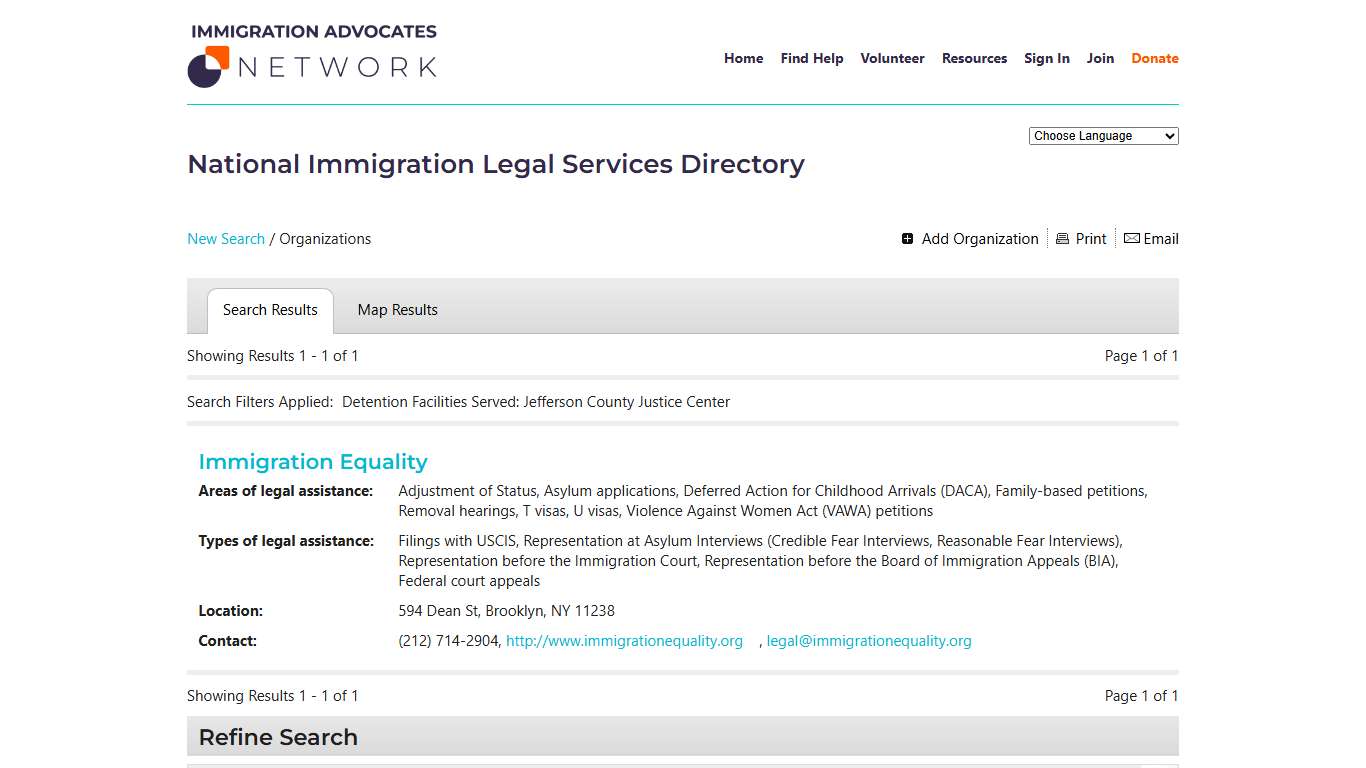Click the Organizations breadcrumb text
This screenshot has width=1366, height=768.
click(325, 238)
